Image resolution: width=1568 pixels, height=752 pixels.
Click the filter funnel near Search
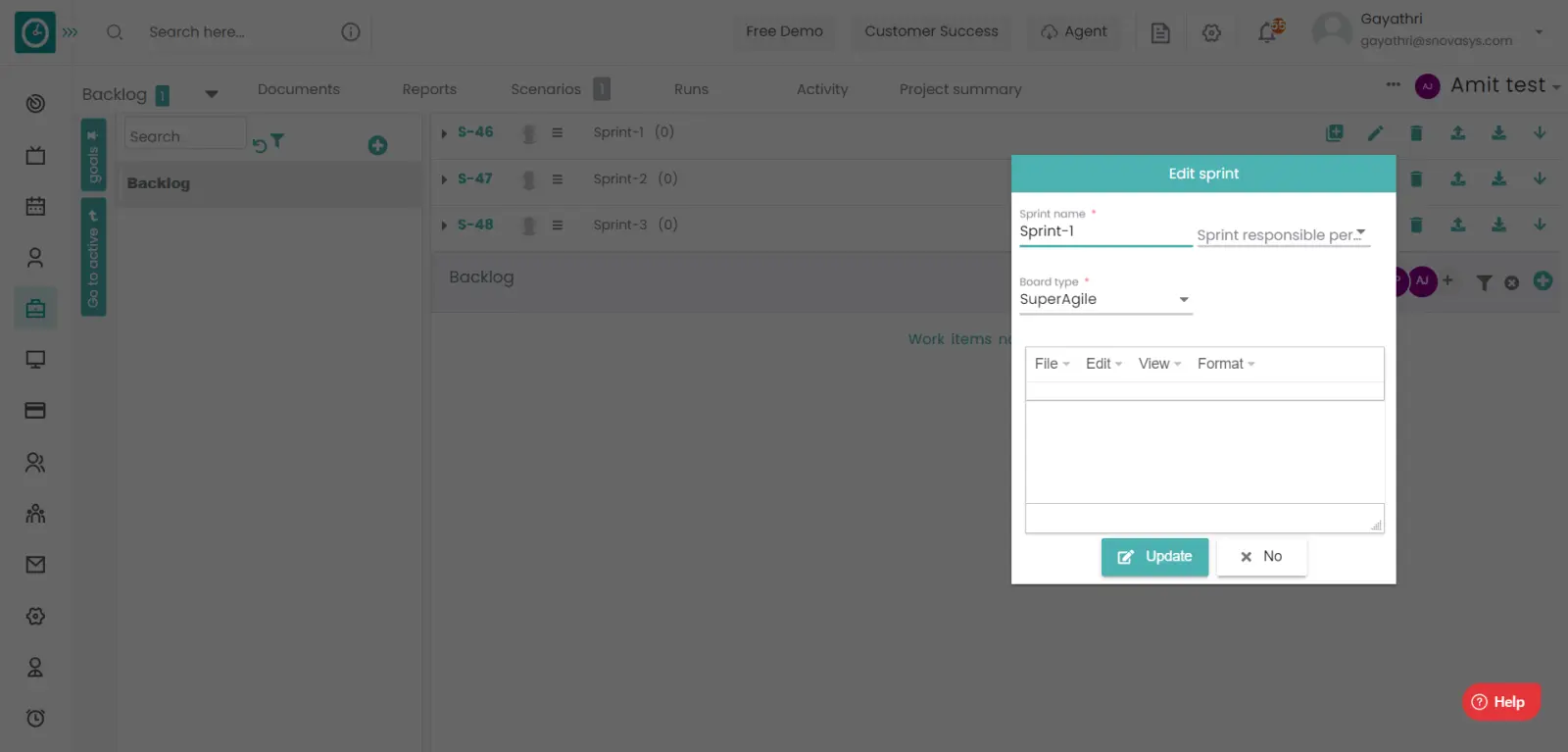pyautogui.click(x=277, y=141)
